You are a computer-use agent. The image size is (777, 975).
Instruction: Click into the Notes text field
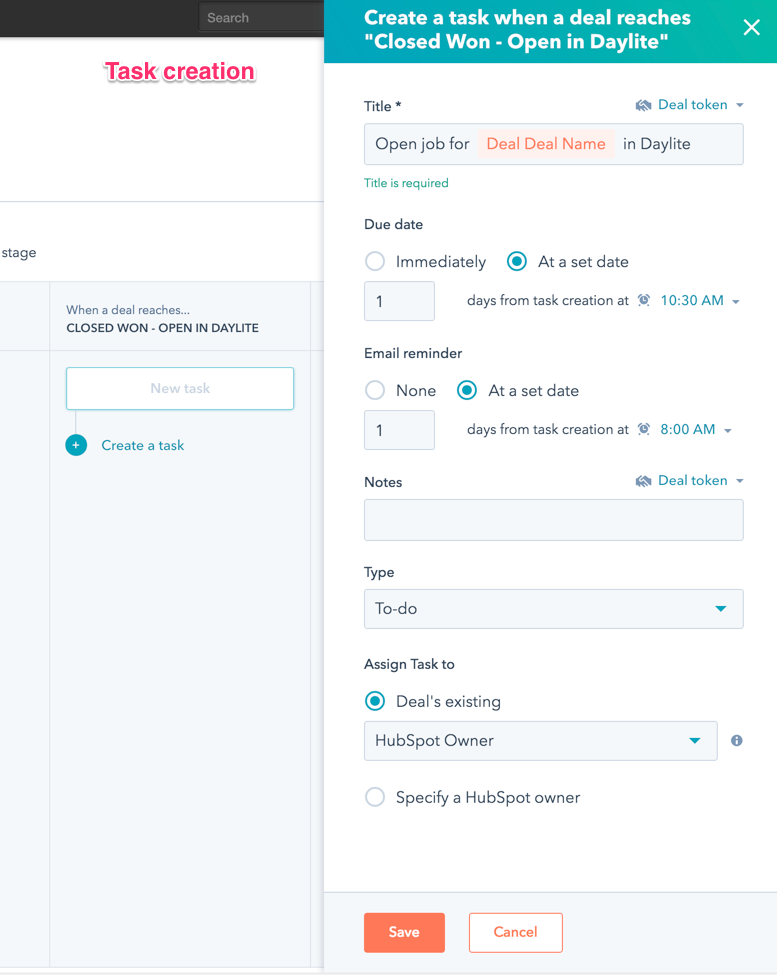coord(553,520)
